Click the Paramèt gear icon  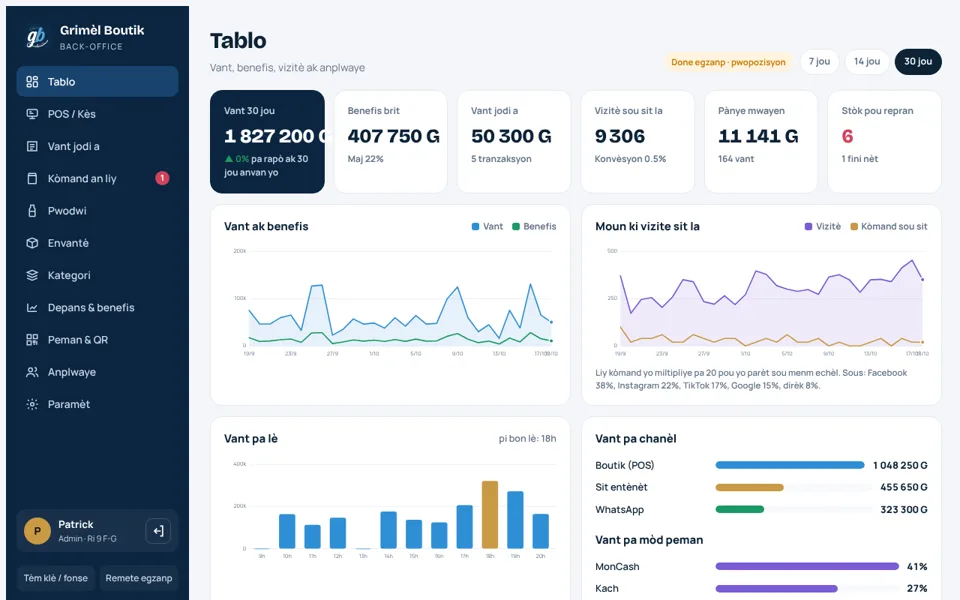tap(32, 404)
